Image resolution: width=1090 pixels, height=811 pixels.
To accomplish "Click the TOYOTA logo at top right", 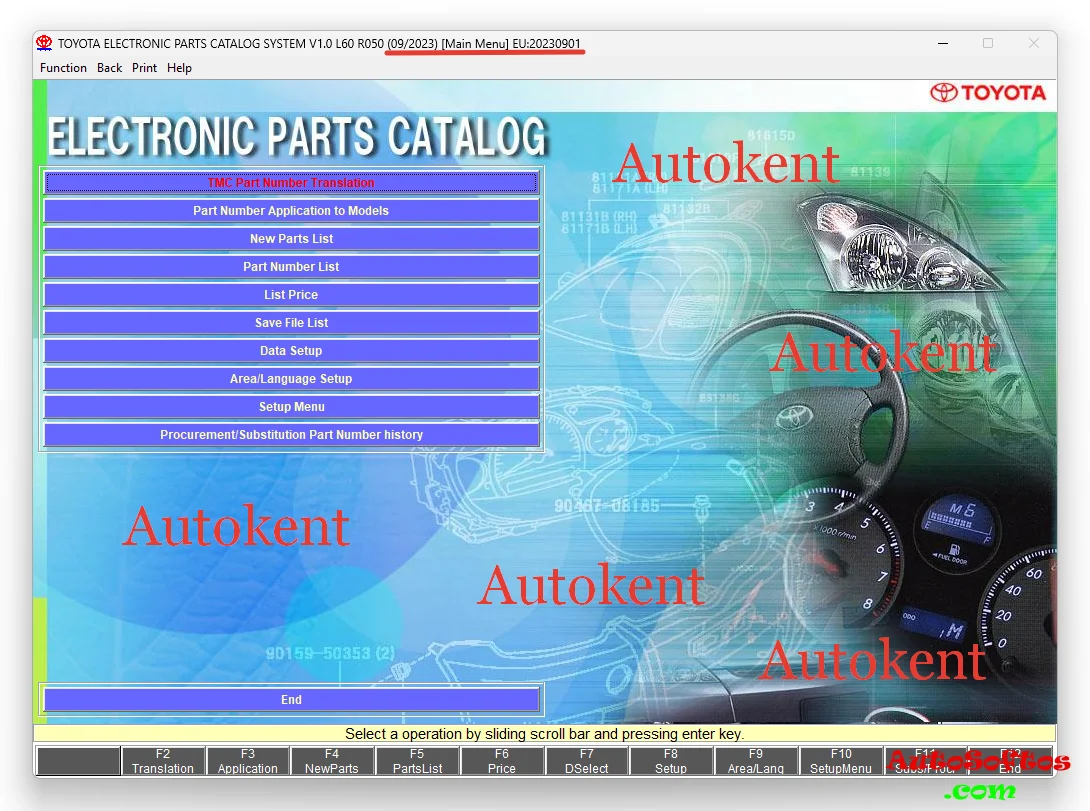I will (988, 92).
